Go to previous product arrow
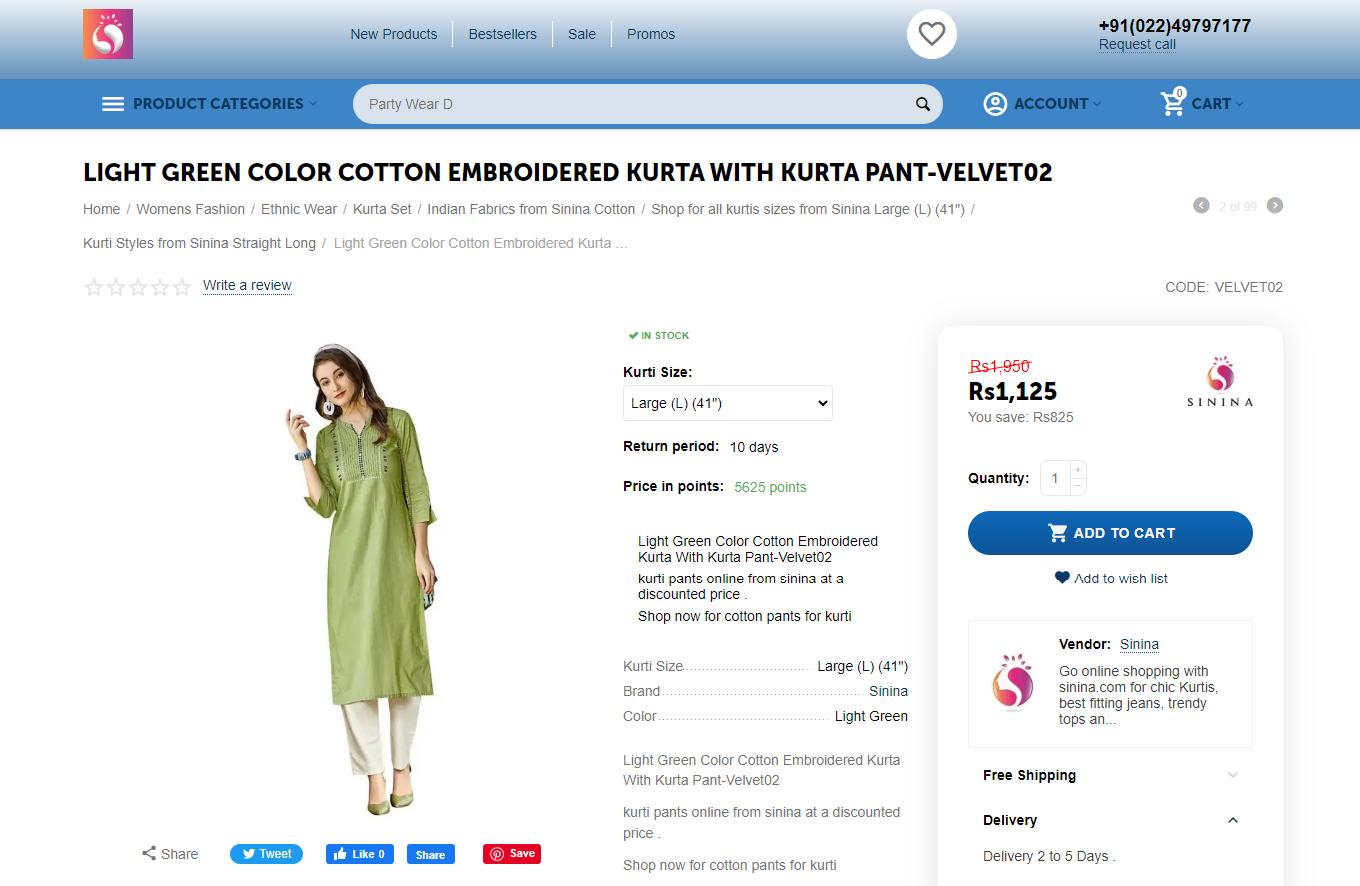The height and width of the screenshot is (886, 1360). 1201,206
